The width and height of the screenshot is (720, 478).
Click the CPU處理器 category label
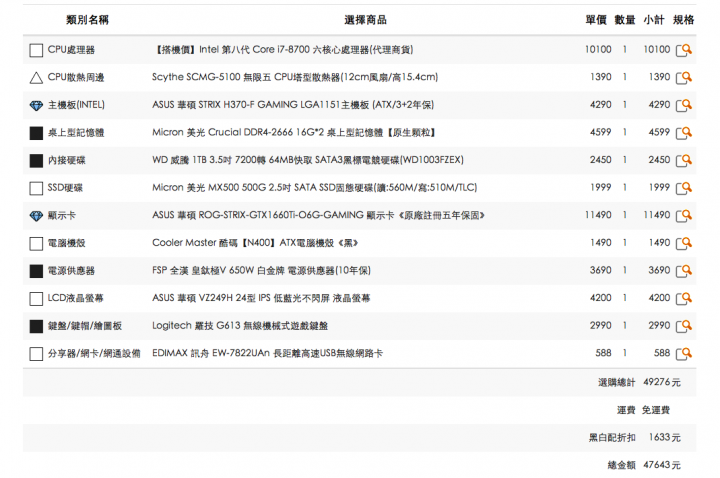pyautogui.click(x=71, y=50)
